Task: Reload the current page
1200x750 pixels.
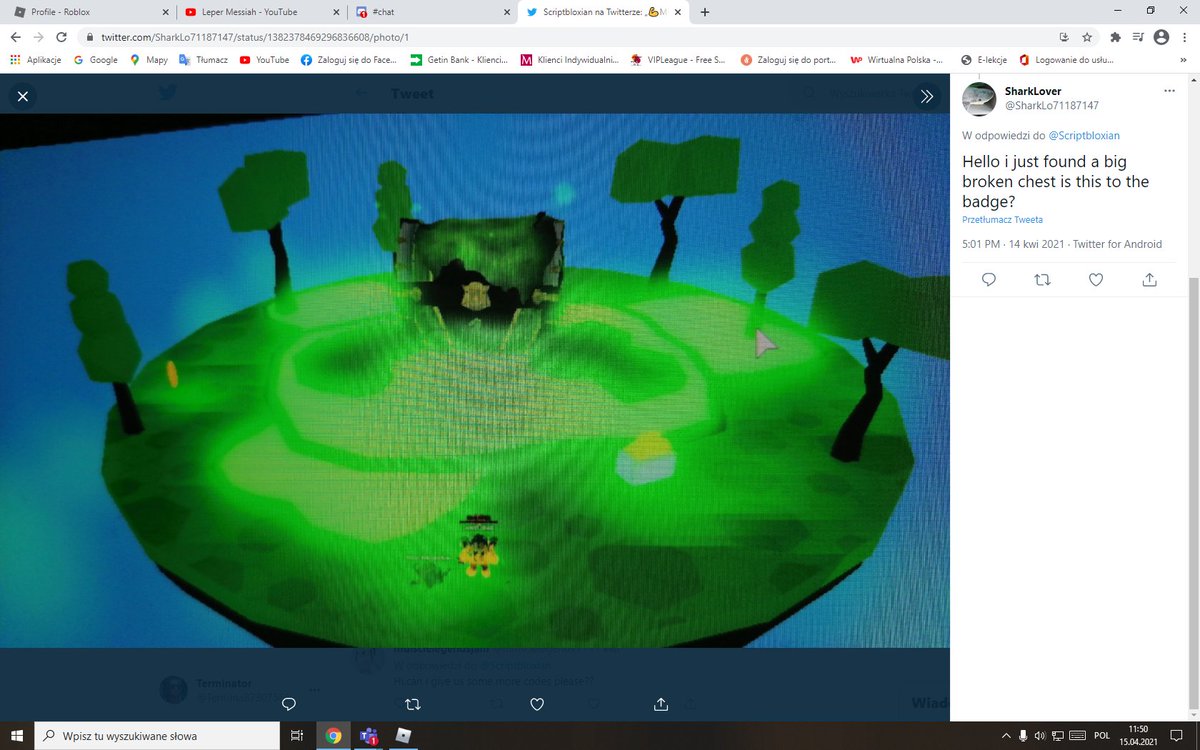Action: click(62, 37)
